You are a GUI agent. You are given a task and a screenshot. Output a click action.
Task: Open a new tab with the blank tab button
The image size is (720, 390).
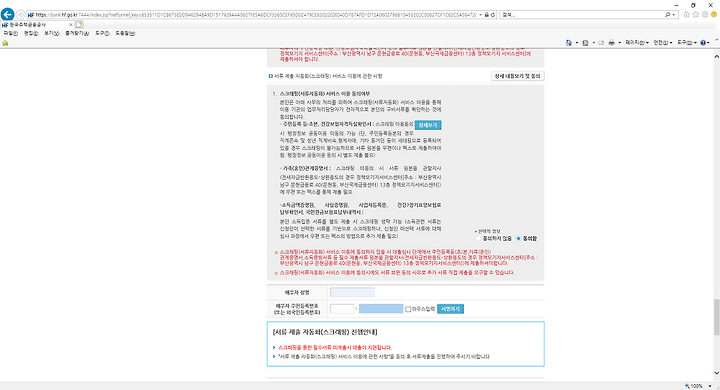pos(79,24)
